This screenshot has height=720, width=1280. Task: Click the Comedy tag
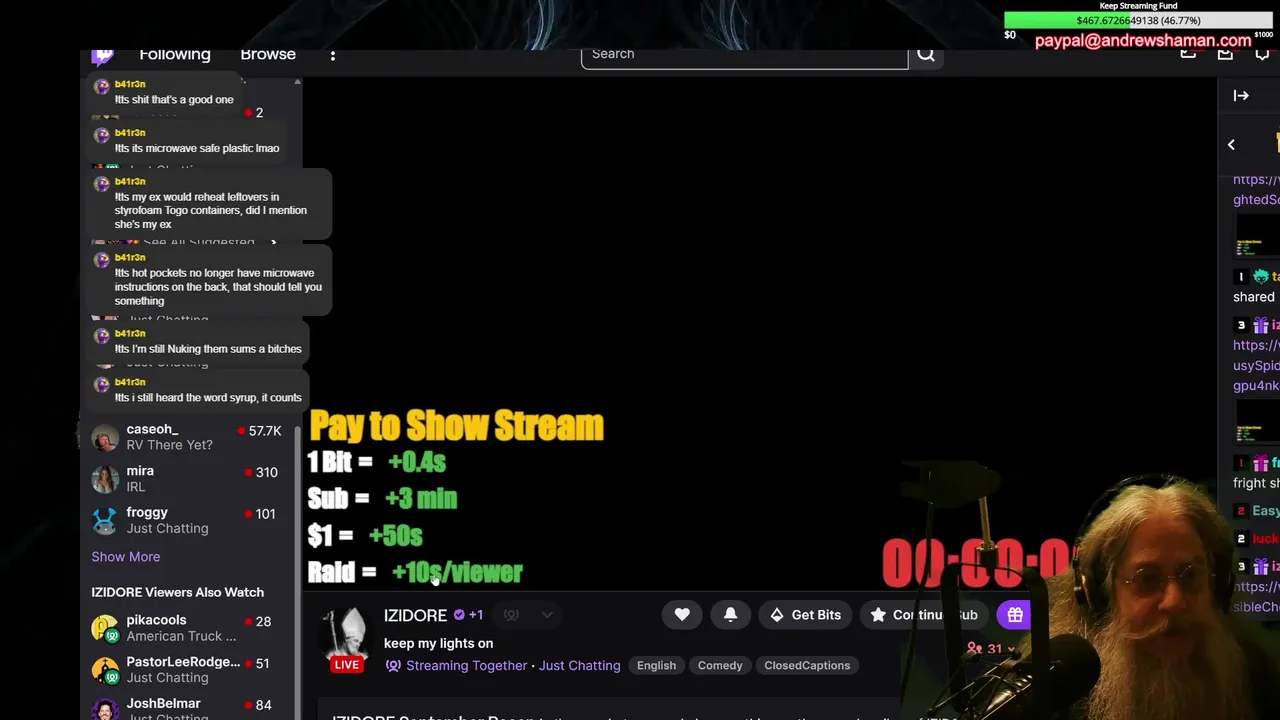click(720, 666)
